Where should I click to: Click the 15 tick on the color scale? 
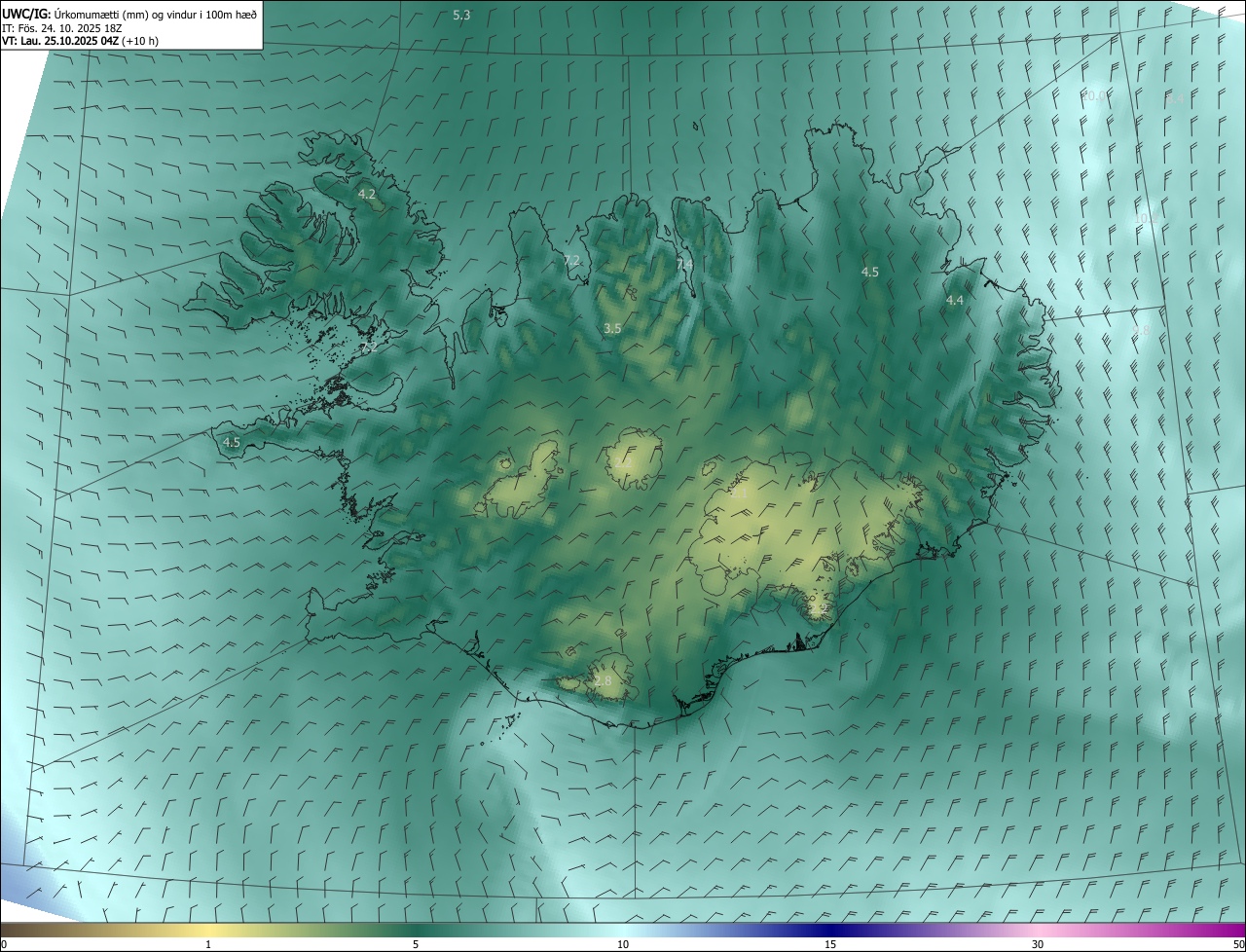pyautogui.click(x=830, y=945)
